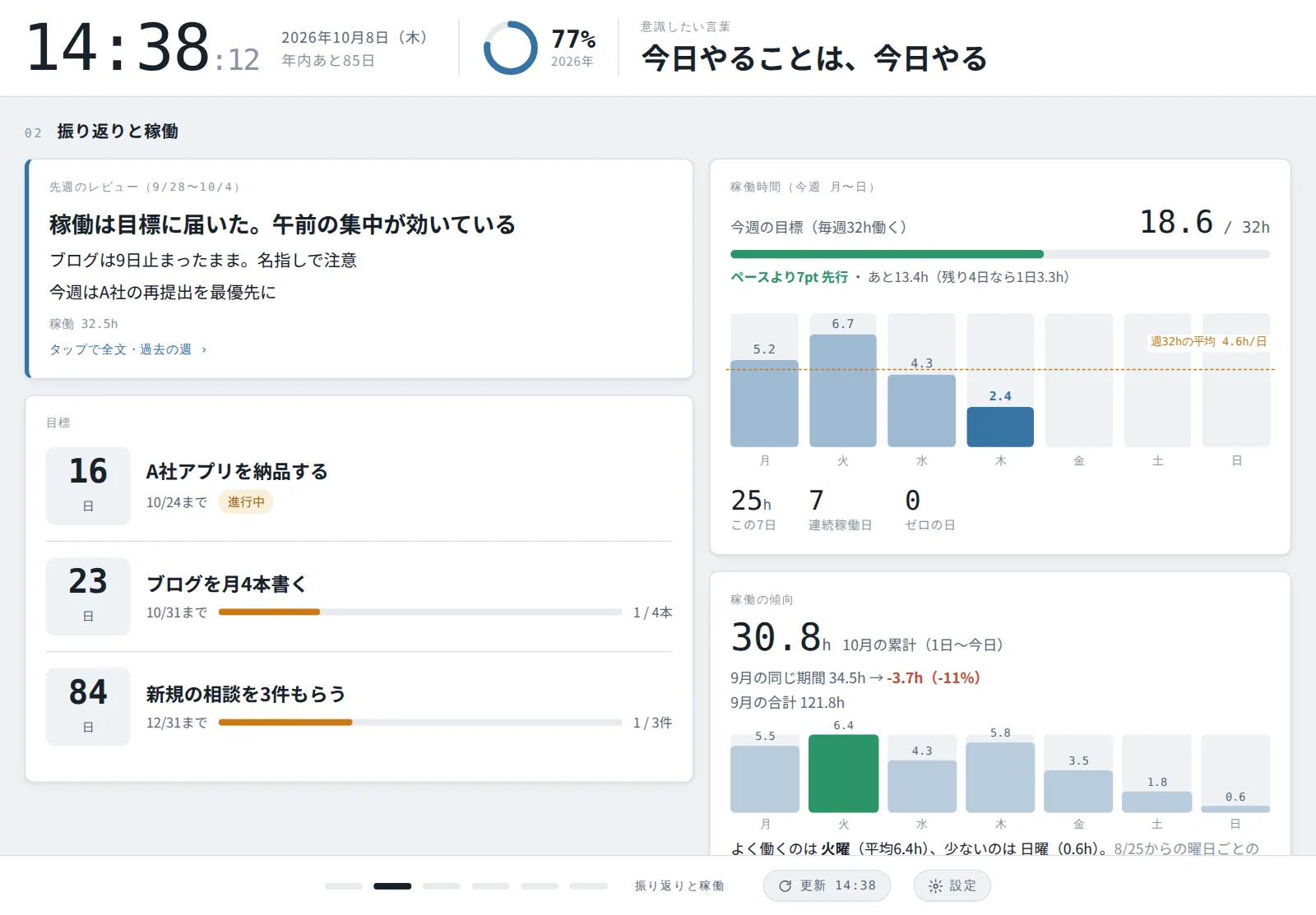Click the 7 連続稼働日 stat
Image resolution: width=1316 pixels, height=915 pixels.
[x=840, y=510]
